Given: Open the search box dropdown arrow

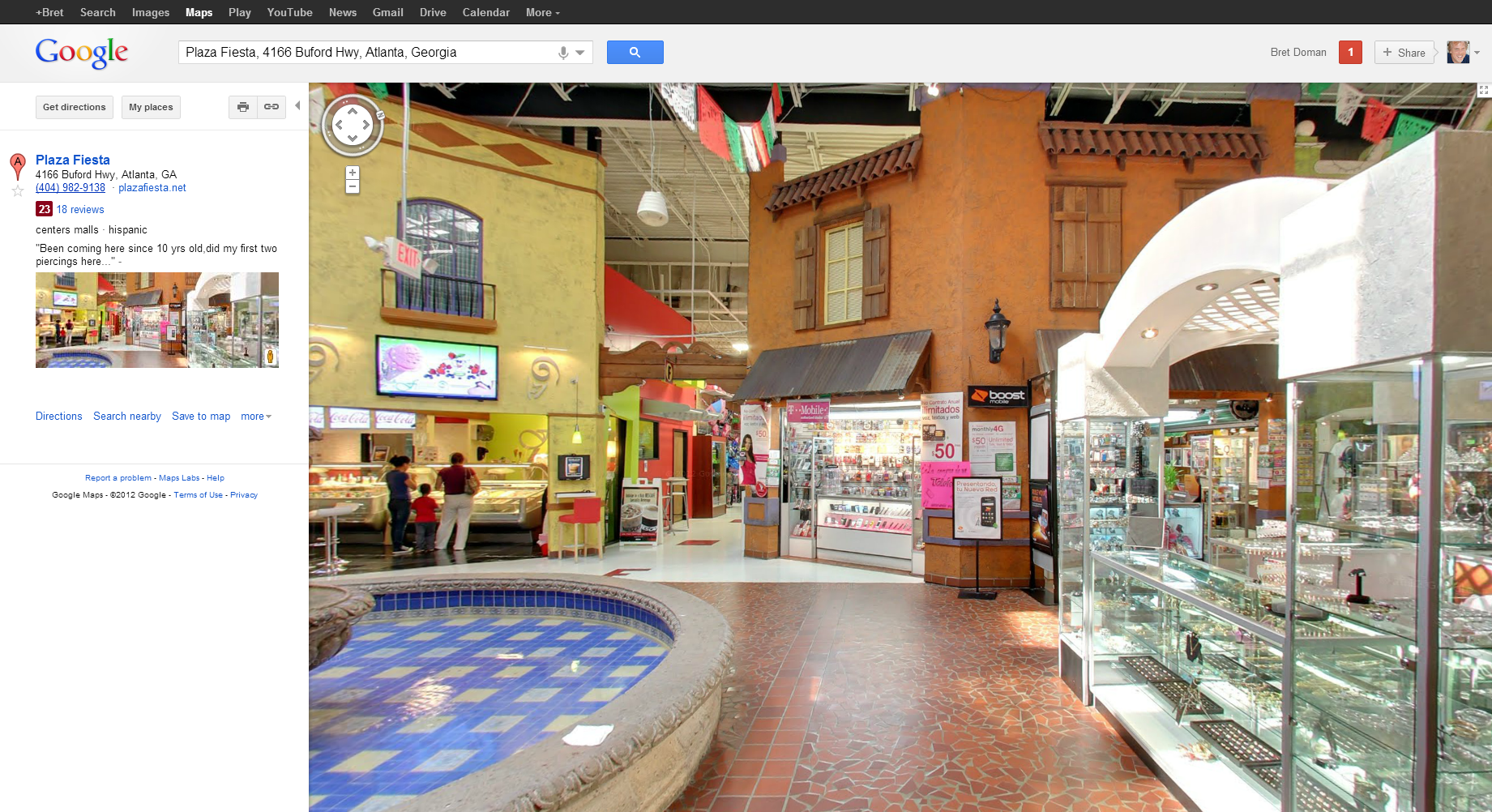Looking at the screenshot, I should [x=580, y=53].
